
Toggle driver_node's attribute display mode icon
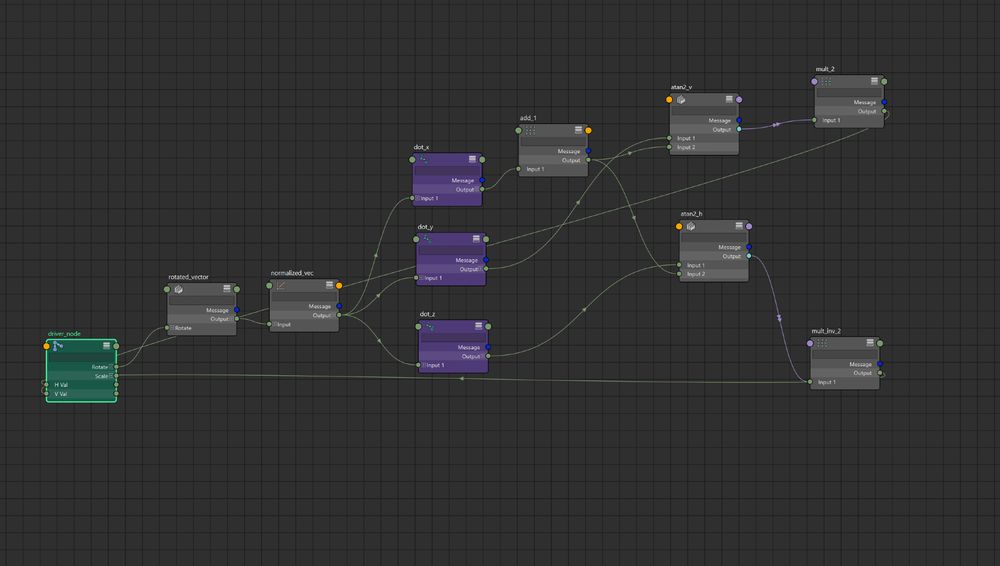[107, 345]
